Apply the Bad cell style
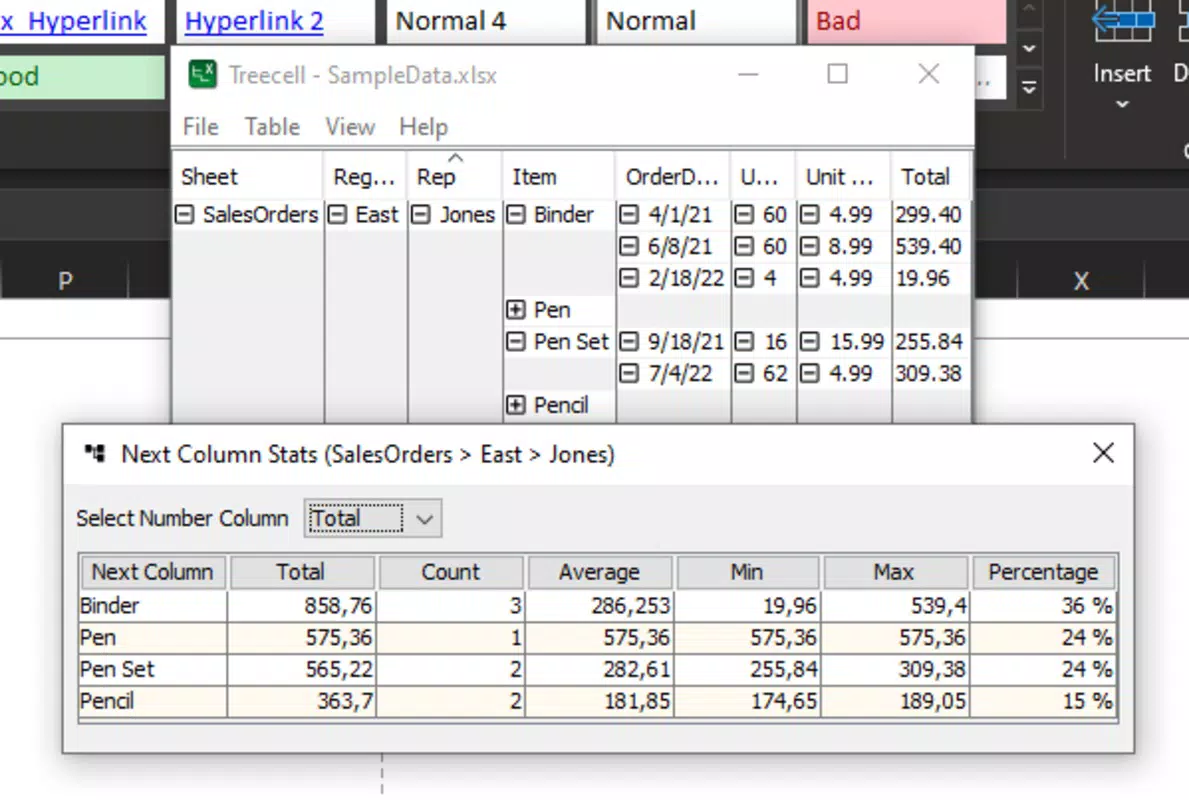Image resolution: width=1189 pixels, height=800 pixels. click(907, 21)
